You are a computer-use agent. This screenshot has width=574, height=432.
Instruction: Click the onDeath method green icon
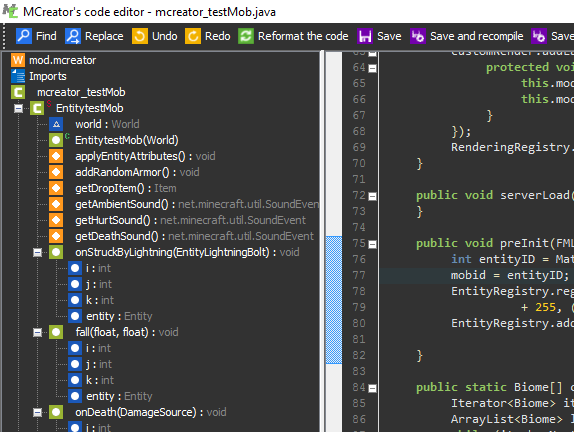pos(56,412)
